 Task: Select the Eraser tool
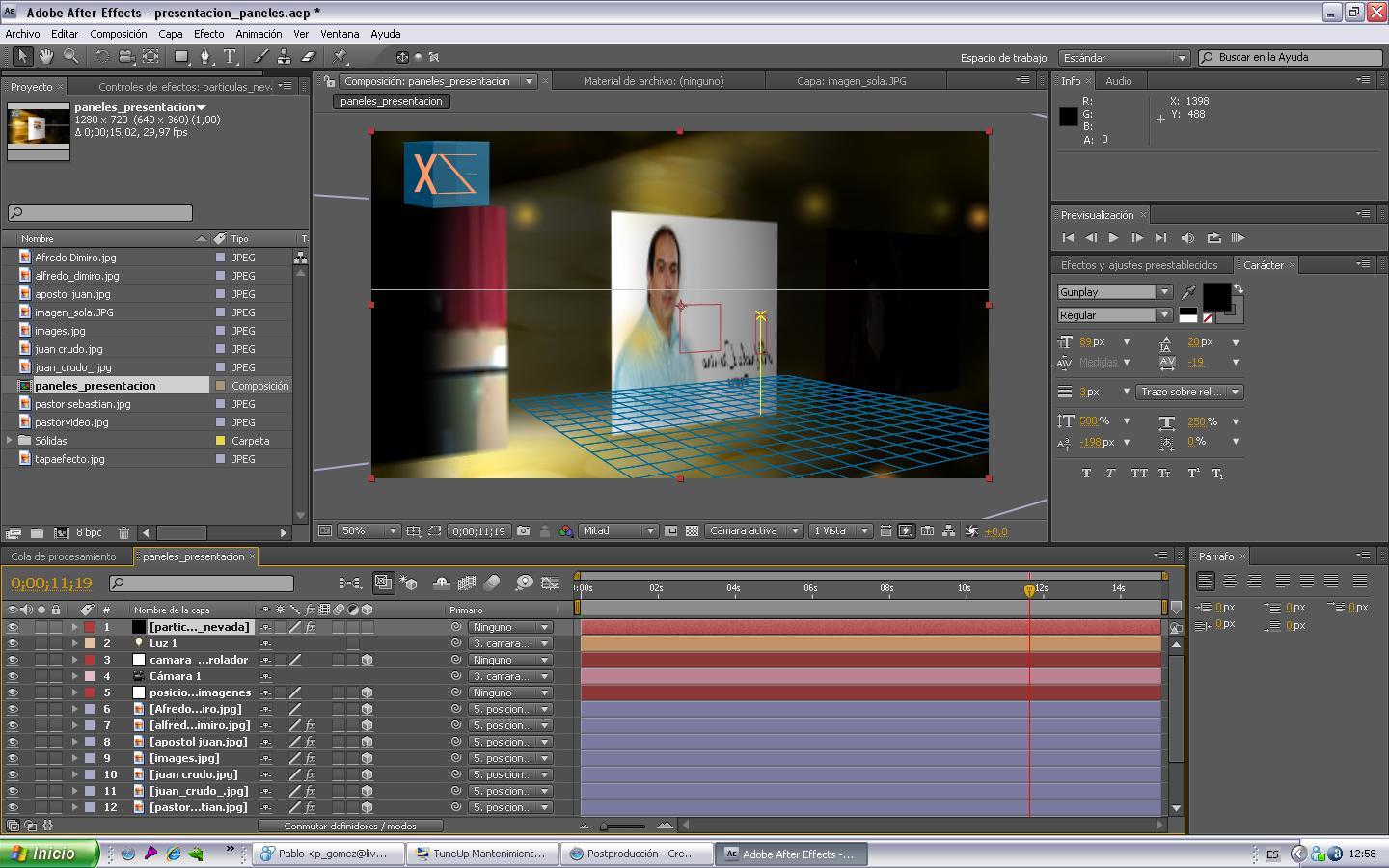pyautogui.click(x=309, y=57)
